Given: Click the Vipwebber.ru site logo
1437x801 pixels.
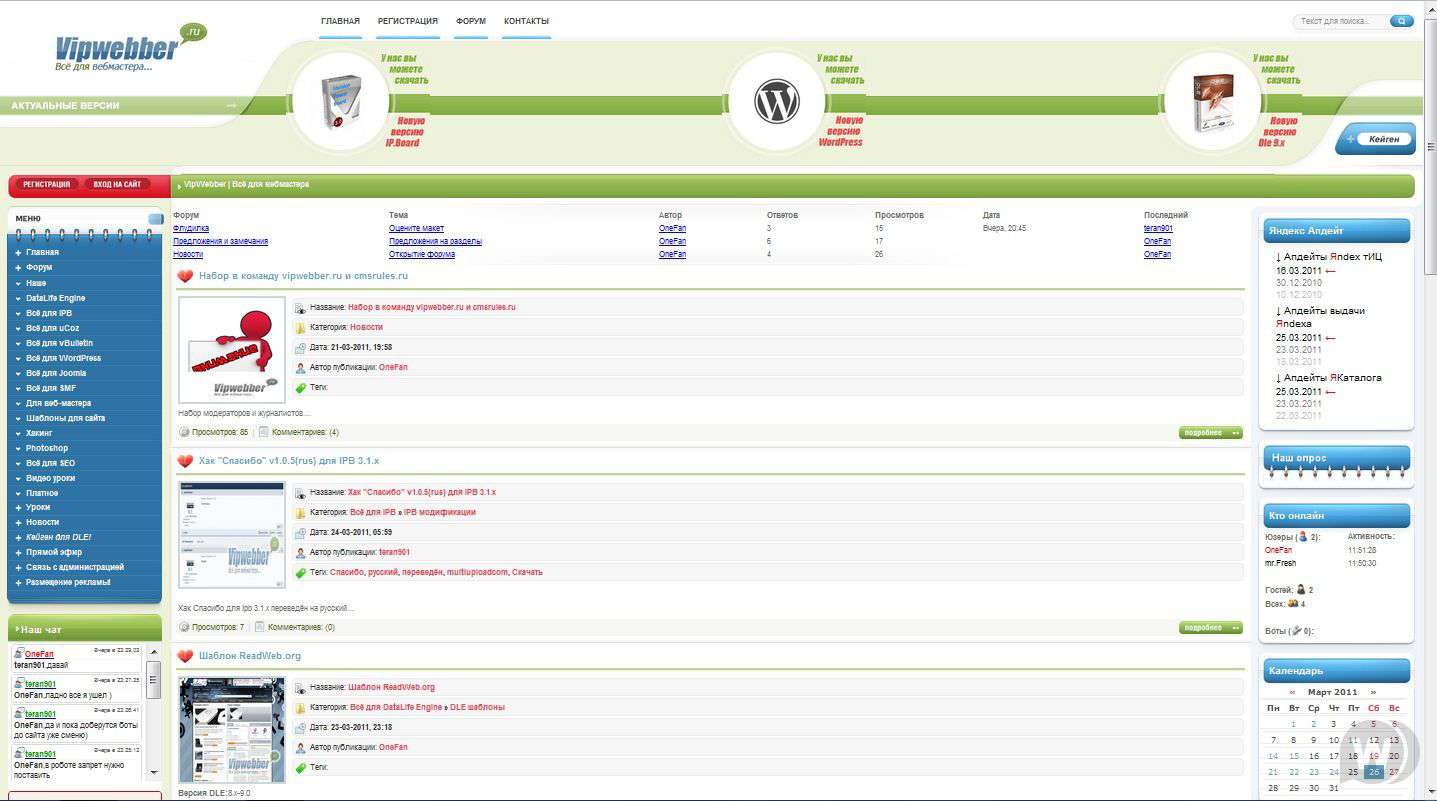Looking at the screenshot, I should tap(130, 48).
